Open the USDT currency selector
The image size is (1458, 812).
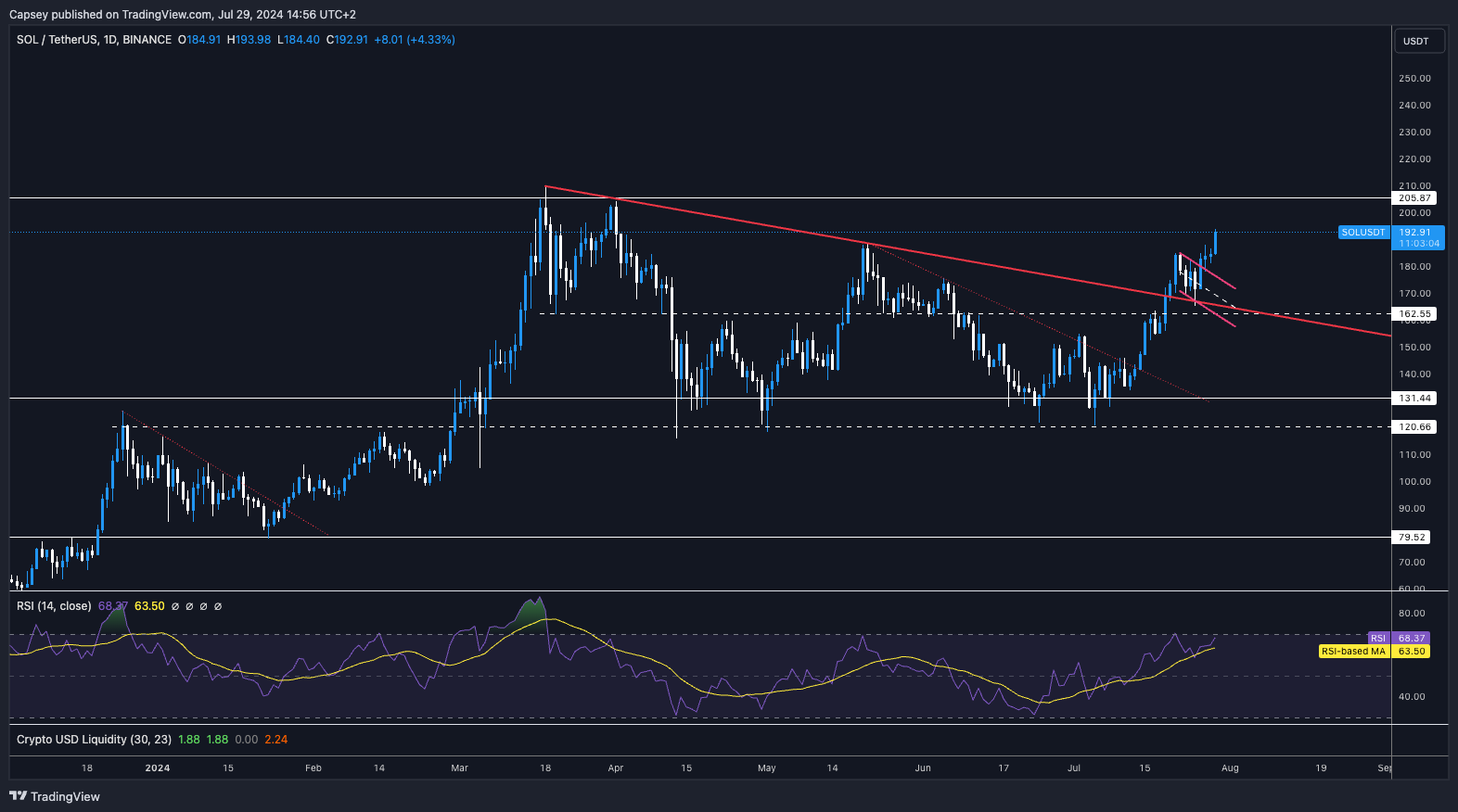point(1418,41)
